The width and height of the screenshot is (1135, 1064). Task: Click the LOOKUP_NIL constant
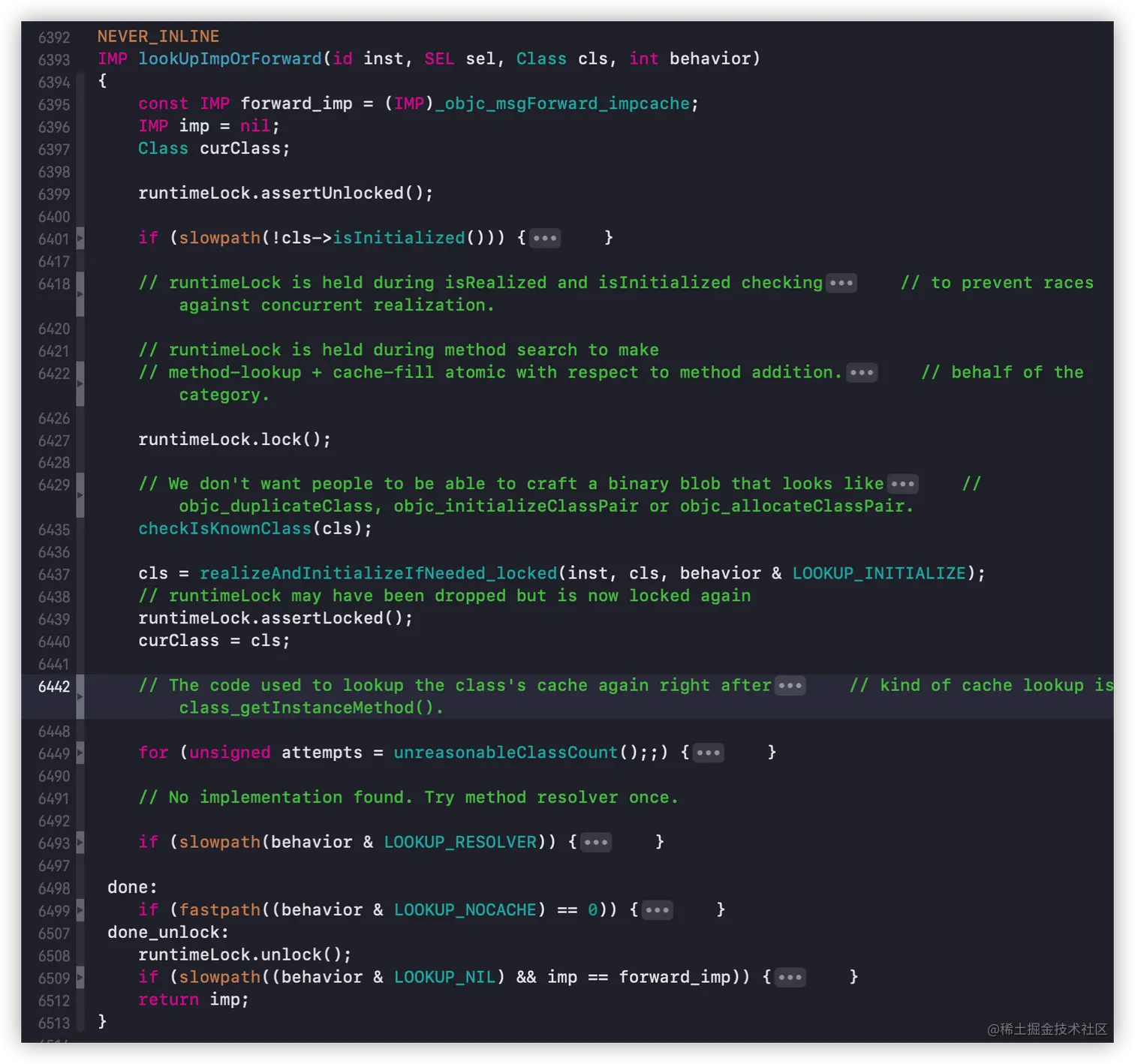click(445, 977)
